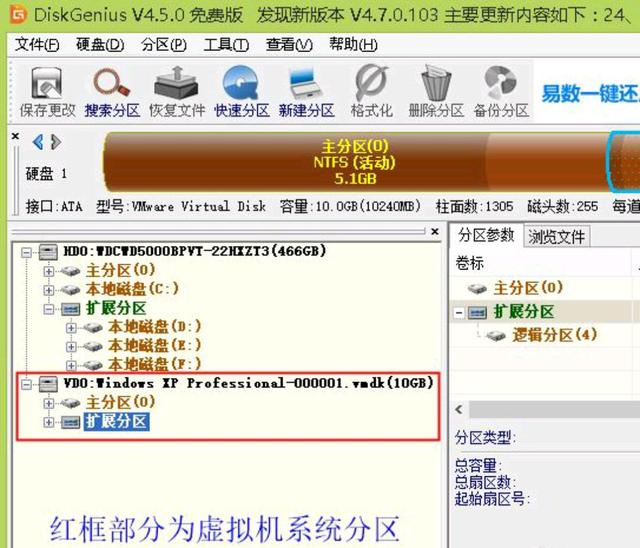This screenshot has height=548, width=640.
Task: Close the disk map pane with the X
Action: [x=16, y=136]
